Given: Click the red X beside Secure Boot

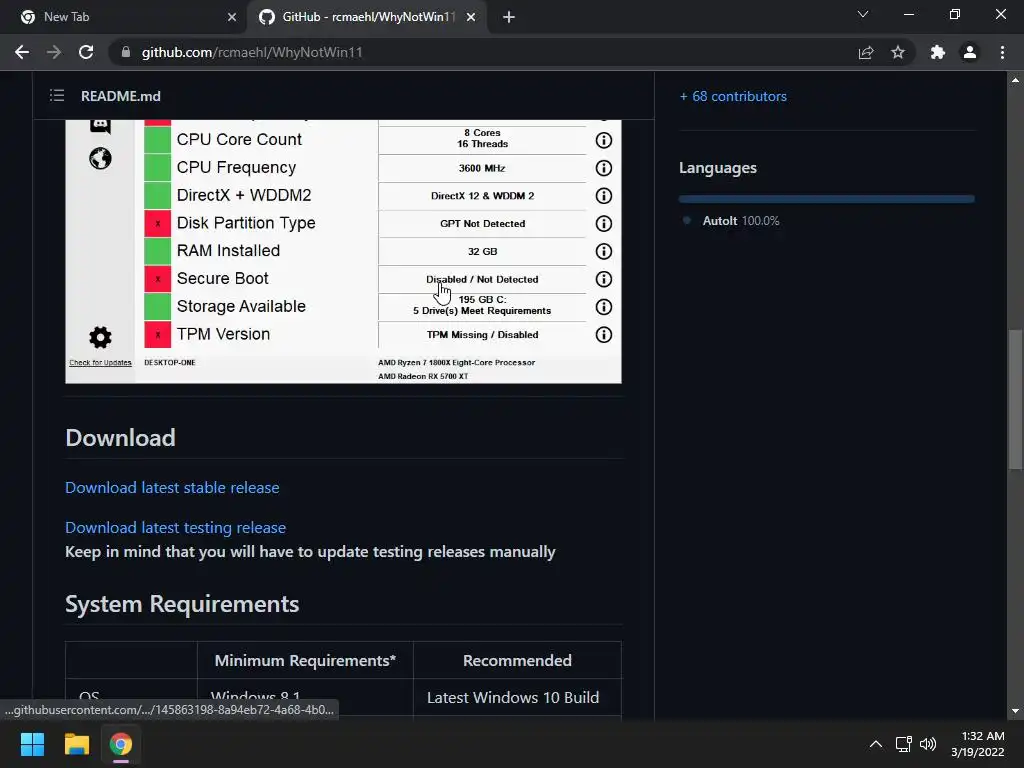Looking at the screenshot, I should click(157, 279).
